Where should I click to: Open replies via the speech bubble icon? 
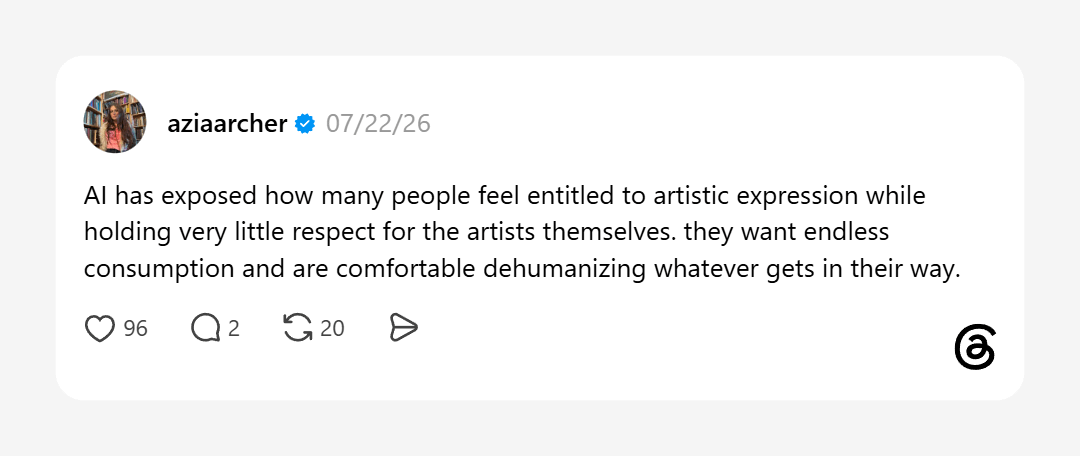[205, 329]
